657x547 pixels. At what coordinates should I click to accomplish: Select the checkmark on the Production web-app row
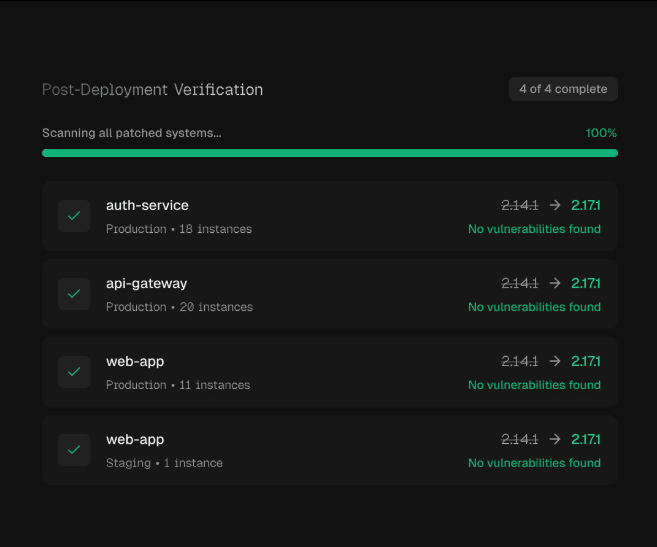[x=74, y=372]
